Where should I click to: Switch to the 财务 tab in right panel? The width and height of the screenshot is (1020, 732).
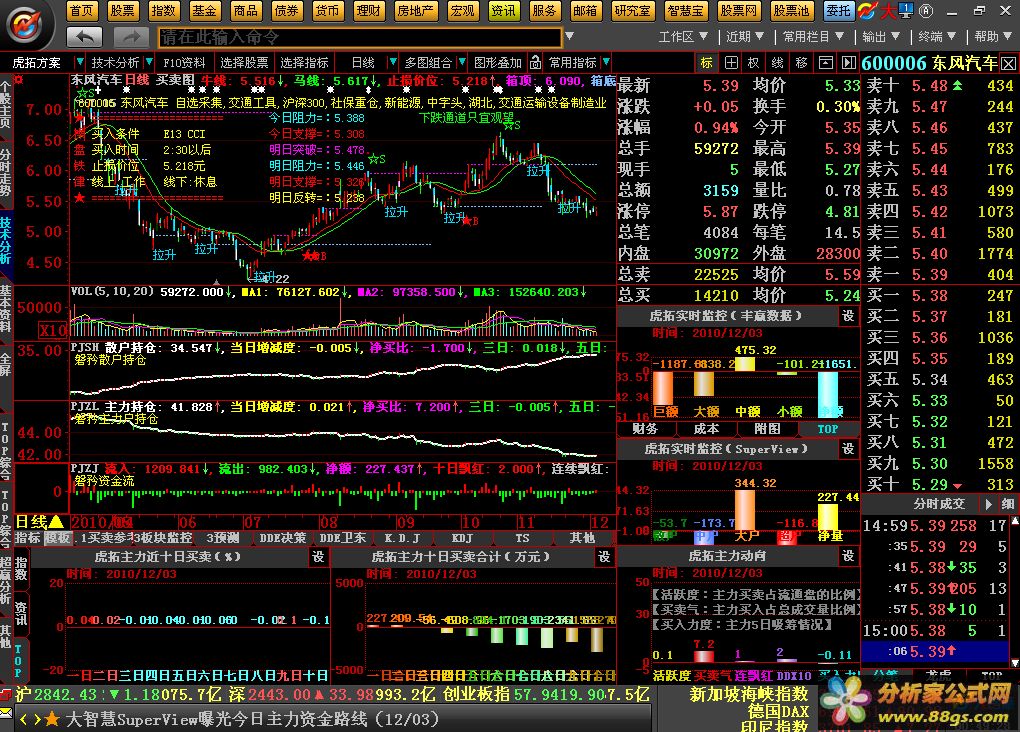645,429
